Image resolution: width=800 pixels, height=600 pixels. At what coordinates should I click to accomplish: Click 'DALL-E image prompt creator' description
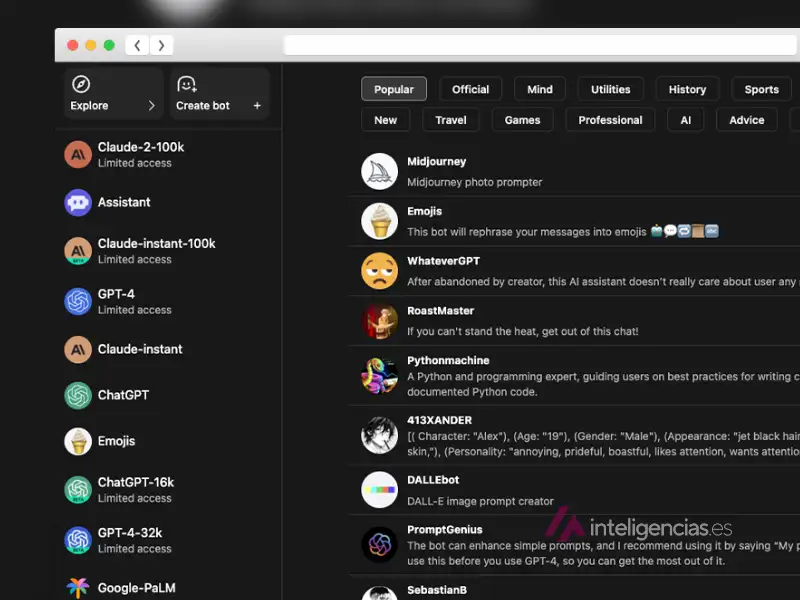480,501
